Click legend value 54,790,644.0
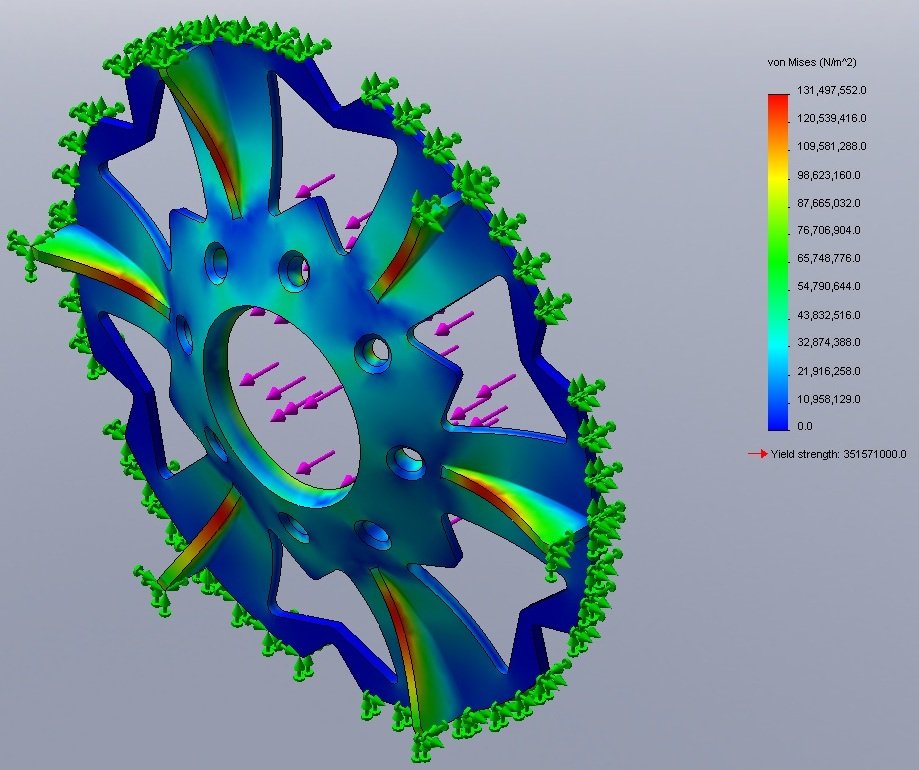 point(829,287)
